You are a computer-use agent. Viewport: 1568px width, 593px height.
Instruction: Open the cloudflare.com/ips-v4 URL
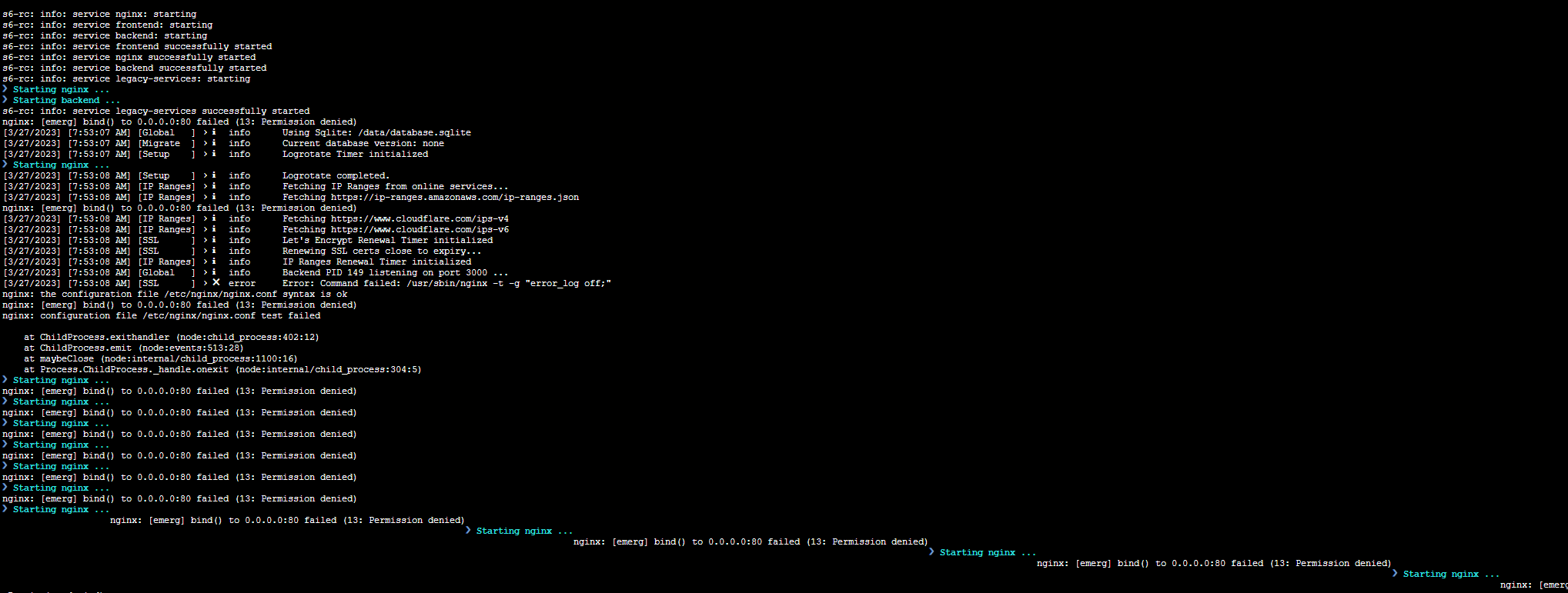420,218
